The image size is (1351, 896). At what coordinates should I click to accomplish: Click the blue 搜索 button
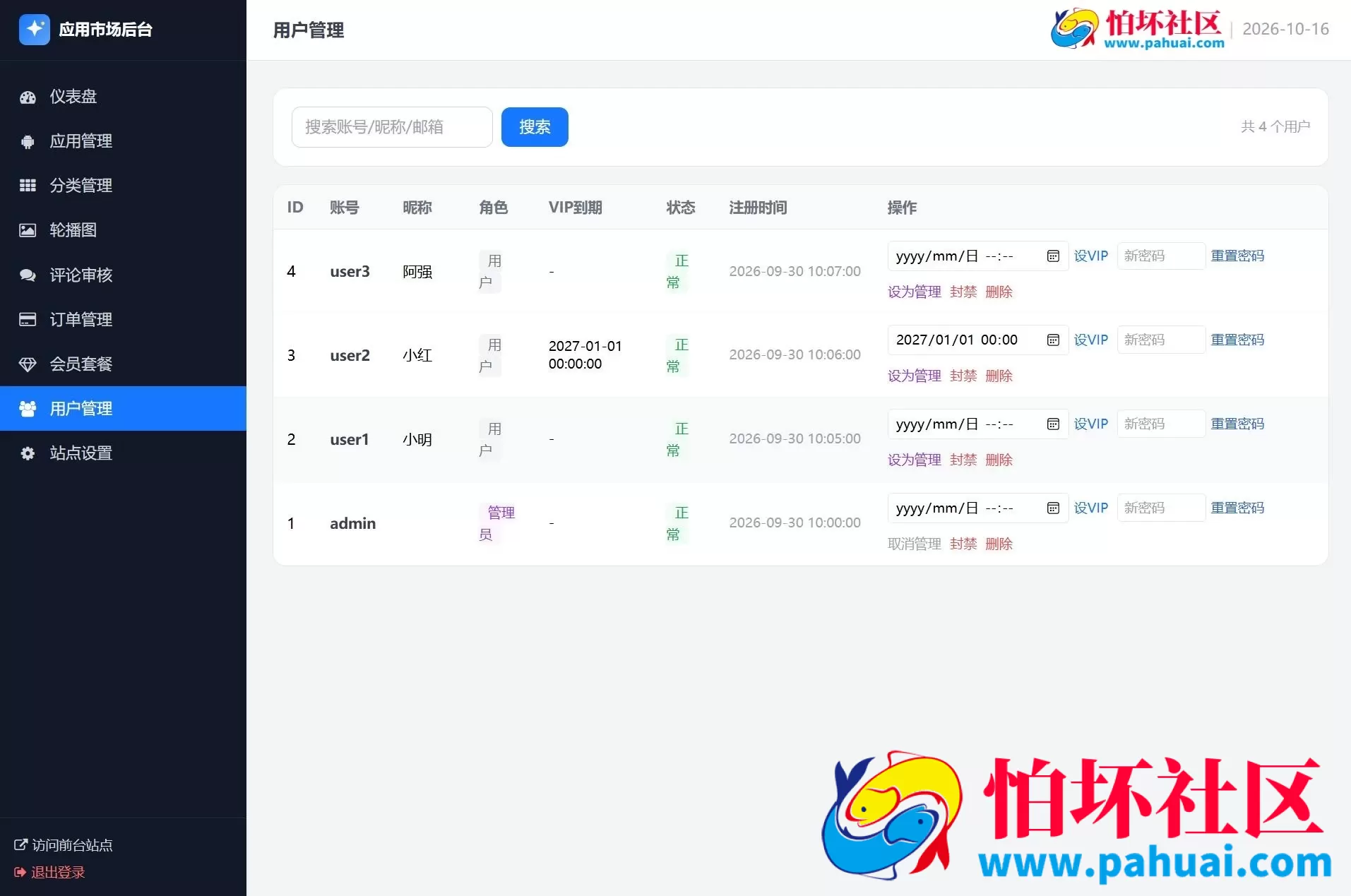tap(535, 127)
